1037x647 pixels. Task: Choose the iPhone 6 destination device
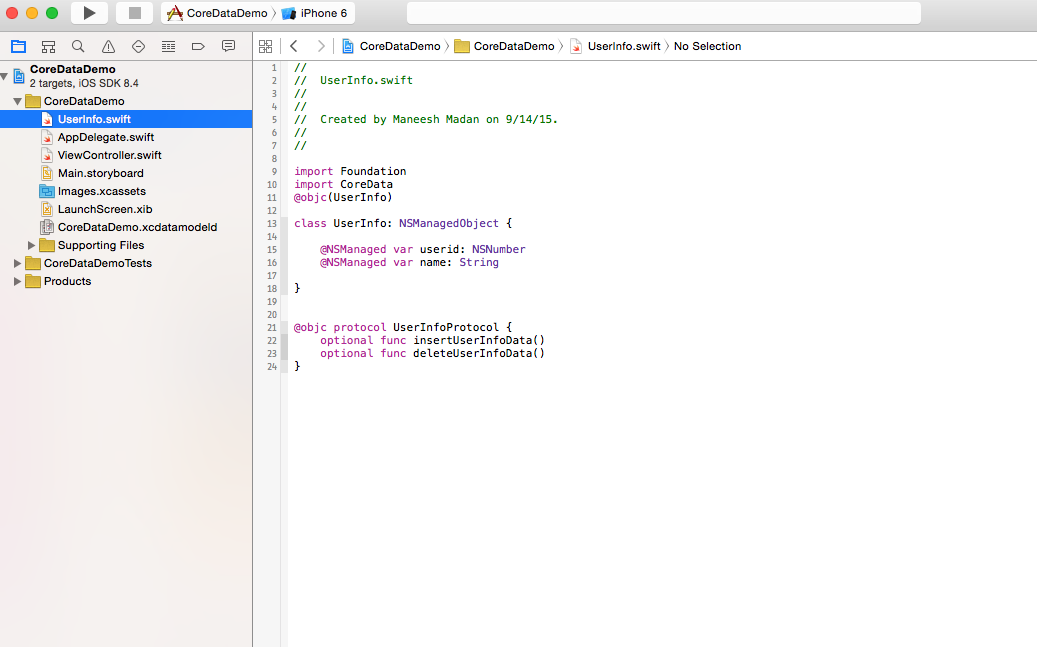[314, 13]
